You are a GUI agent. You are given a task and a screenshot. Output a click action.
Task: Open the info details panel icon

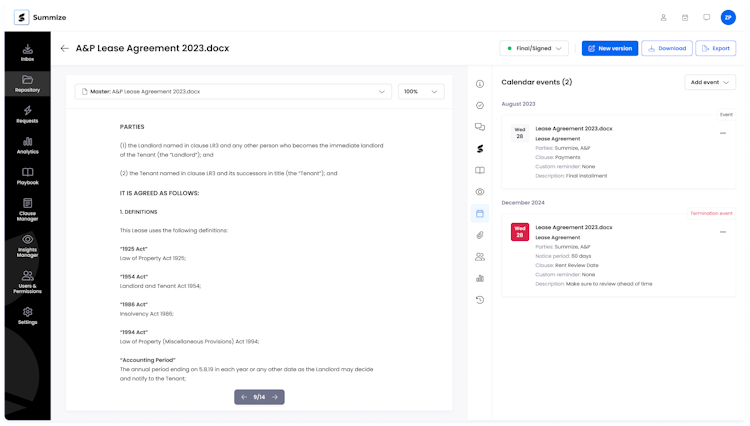coord(480,84)
